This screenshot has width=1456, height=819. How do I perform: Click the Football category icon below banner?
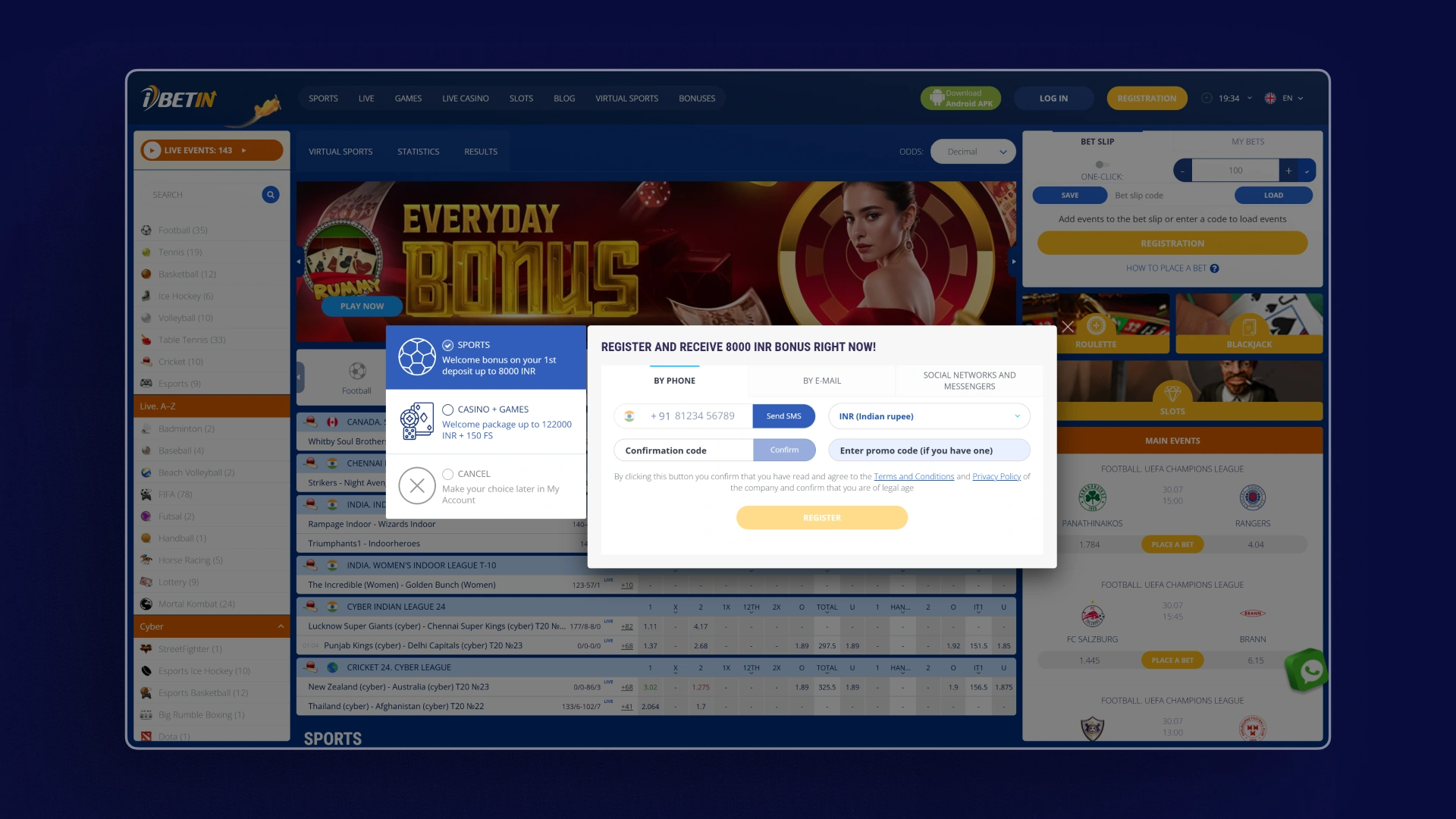coord(357,371)
